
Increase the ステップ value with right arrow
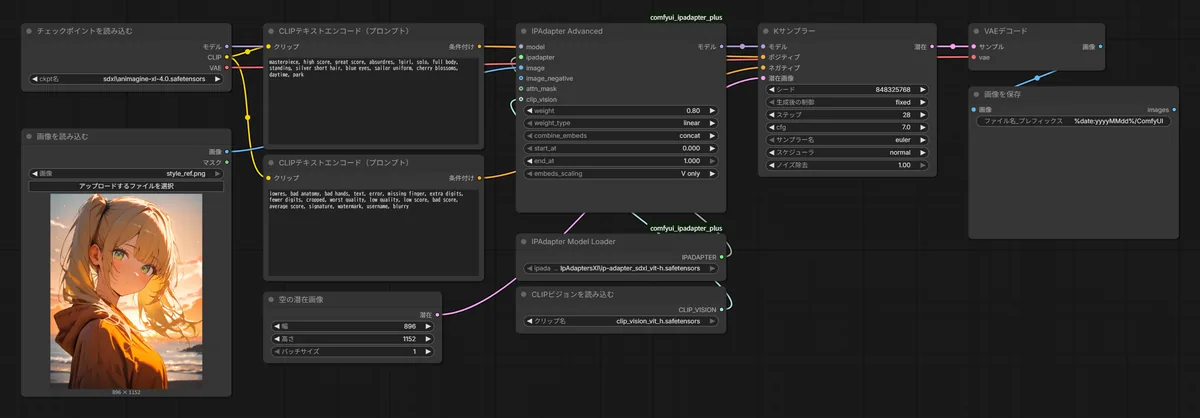tap(923, 115)
